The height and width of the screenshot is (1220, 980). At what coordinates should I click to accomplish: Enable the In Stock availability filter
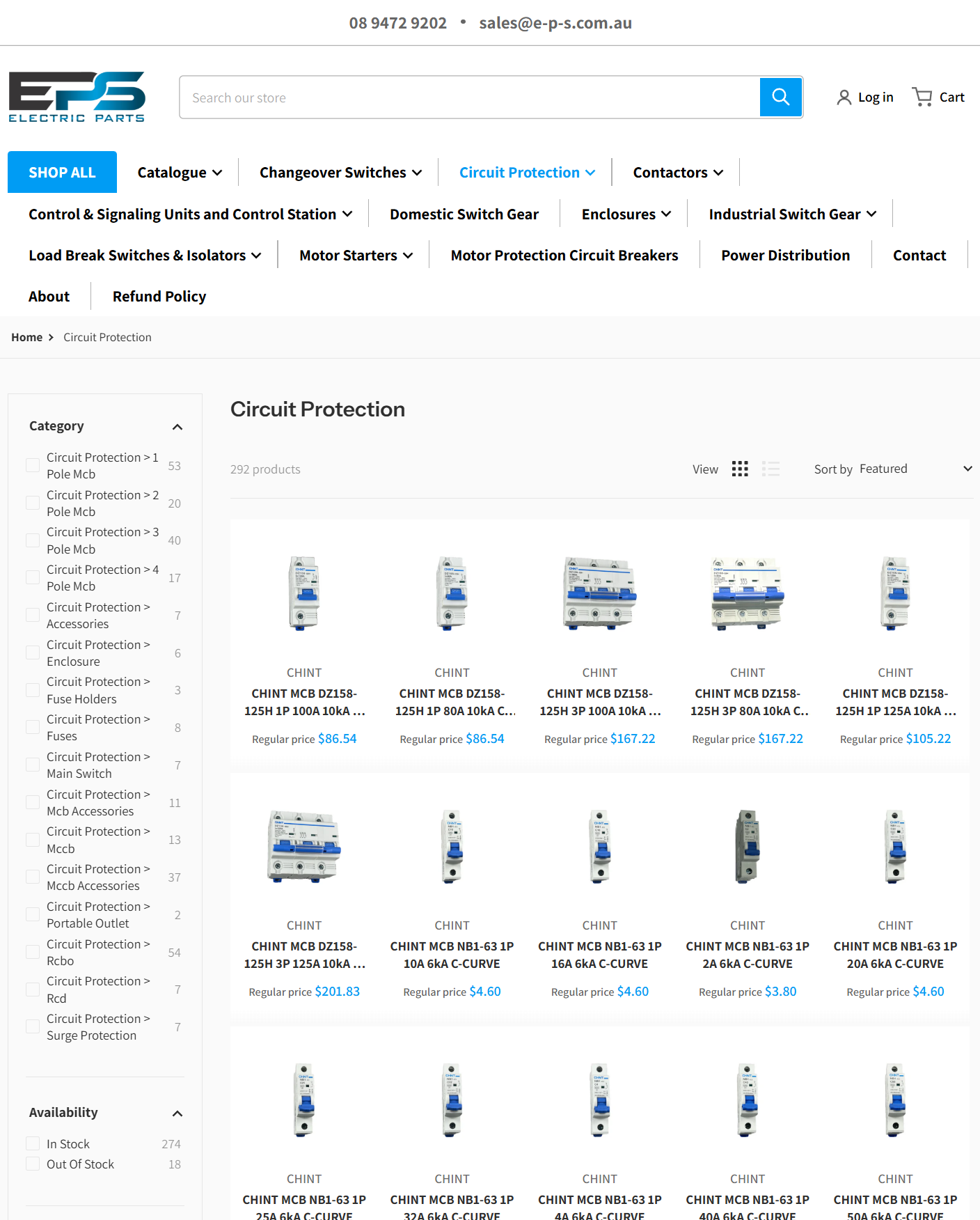(x=33, y=1143)
